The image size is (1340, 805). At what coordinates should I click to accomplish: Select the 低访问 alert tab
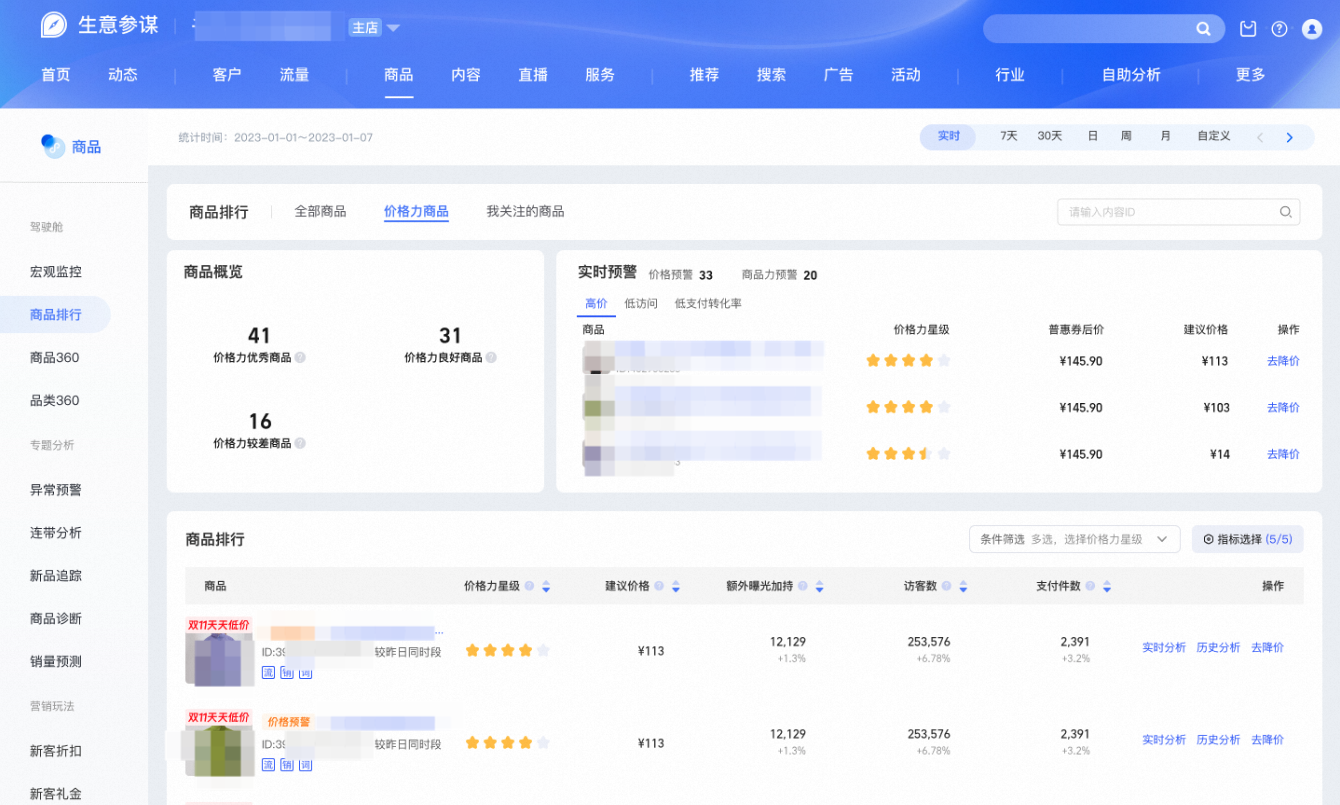(641, 303)
